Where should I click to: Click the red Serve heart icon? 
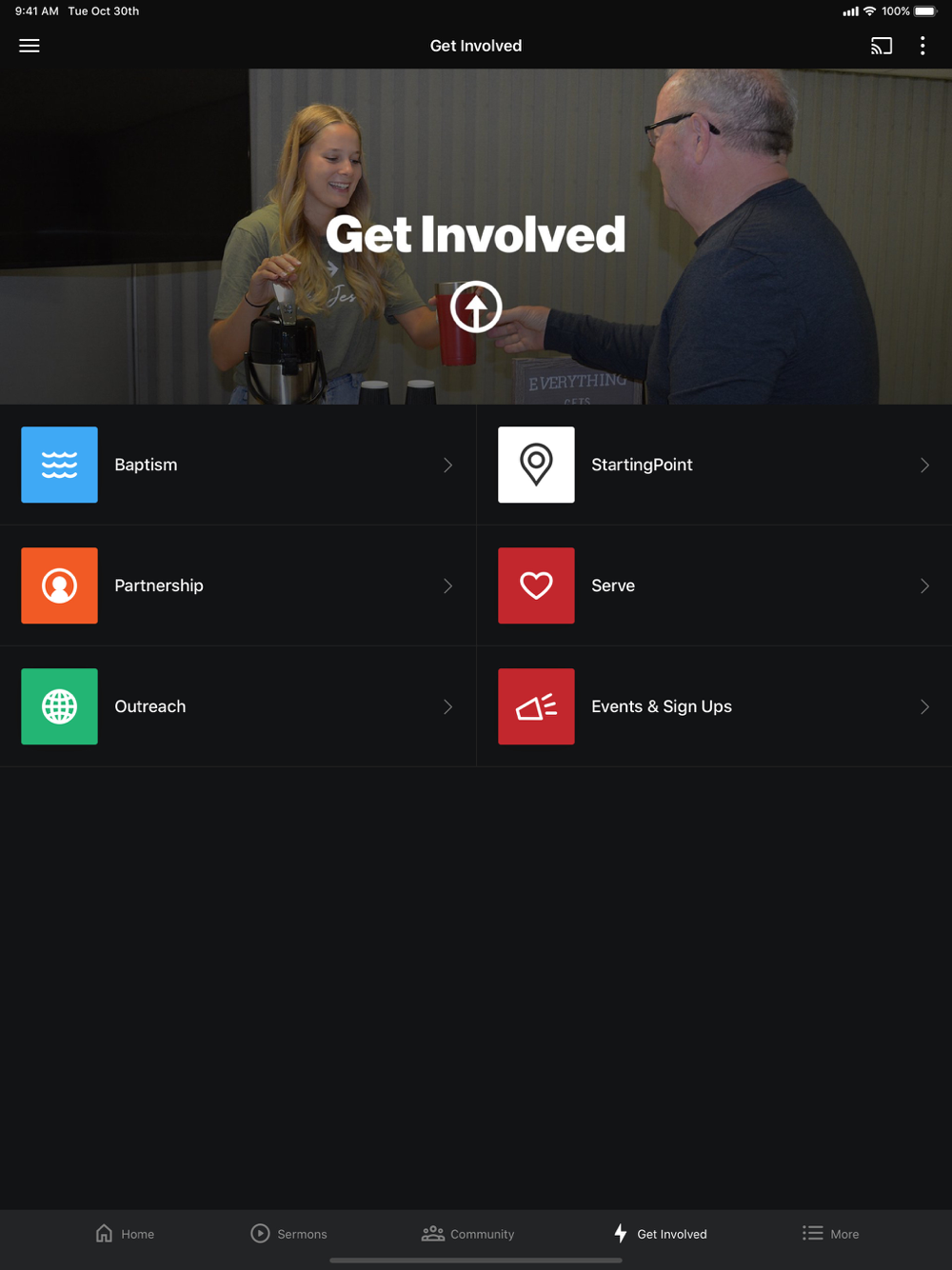pos(536,585)
